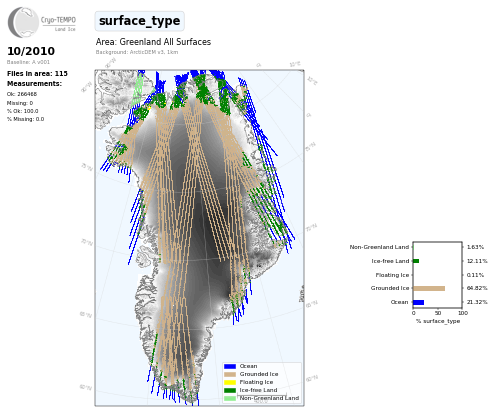Click the 21.32% Ocean percentage label

tap(477, 302)
